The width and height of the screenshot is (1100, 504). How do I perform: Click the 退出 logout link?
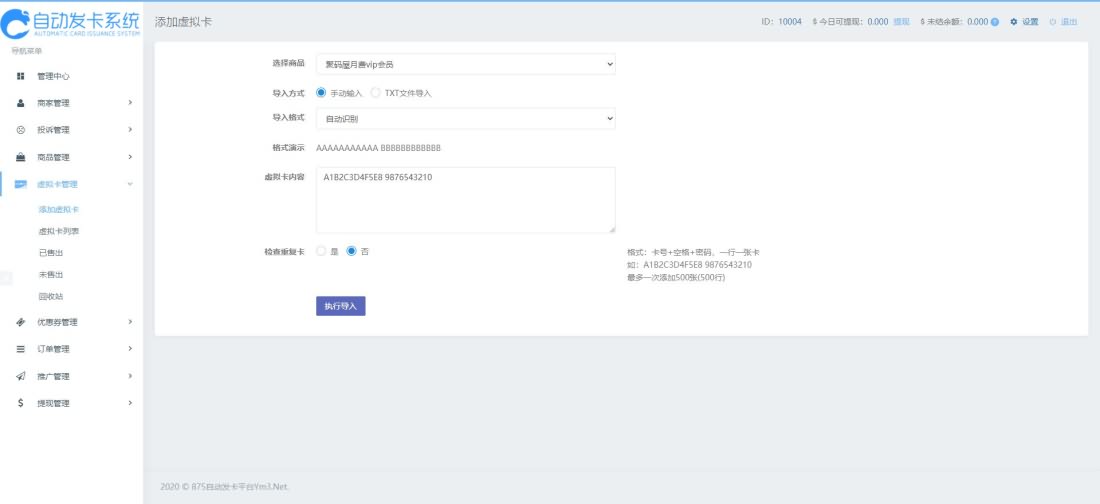[1068, 22]
